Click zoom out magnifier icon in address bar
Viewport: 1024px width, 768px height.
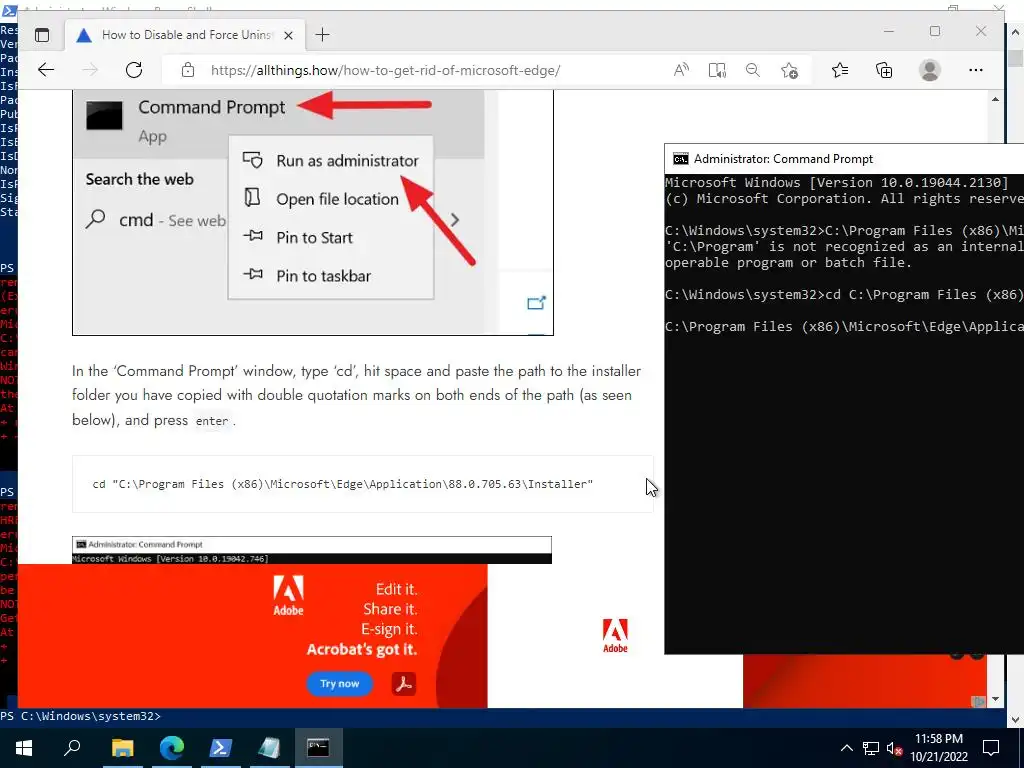[x=752, y=70]
